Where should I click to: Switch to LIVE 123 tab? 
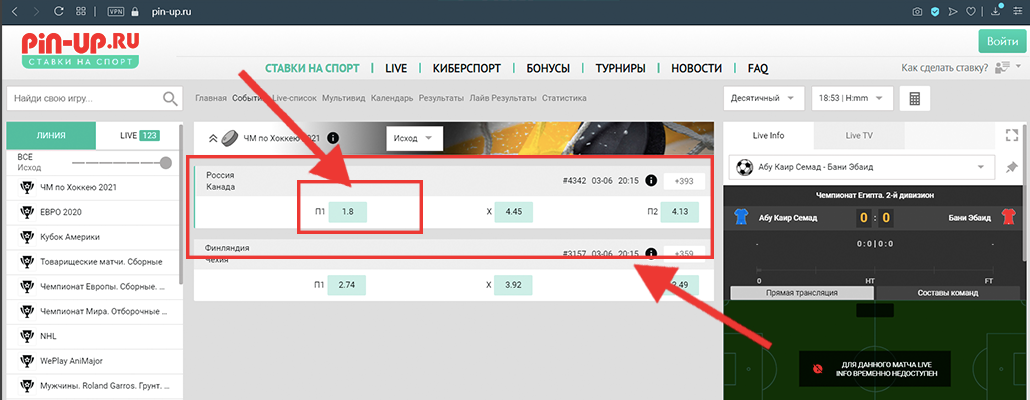(x=140, y=136)
